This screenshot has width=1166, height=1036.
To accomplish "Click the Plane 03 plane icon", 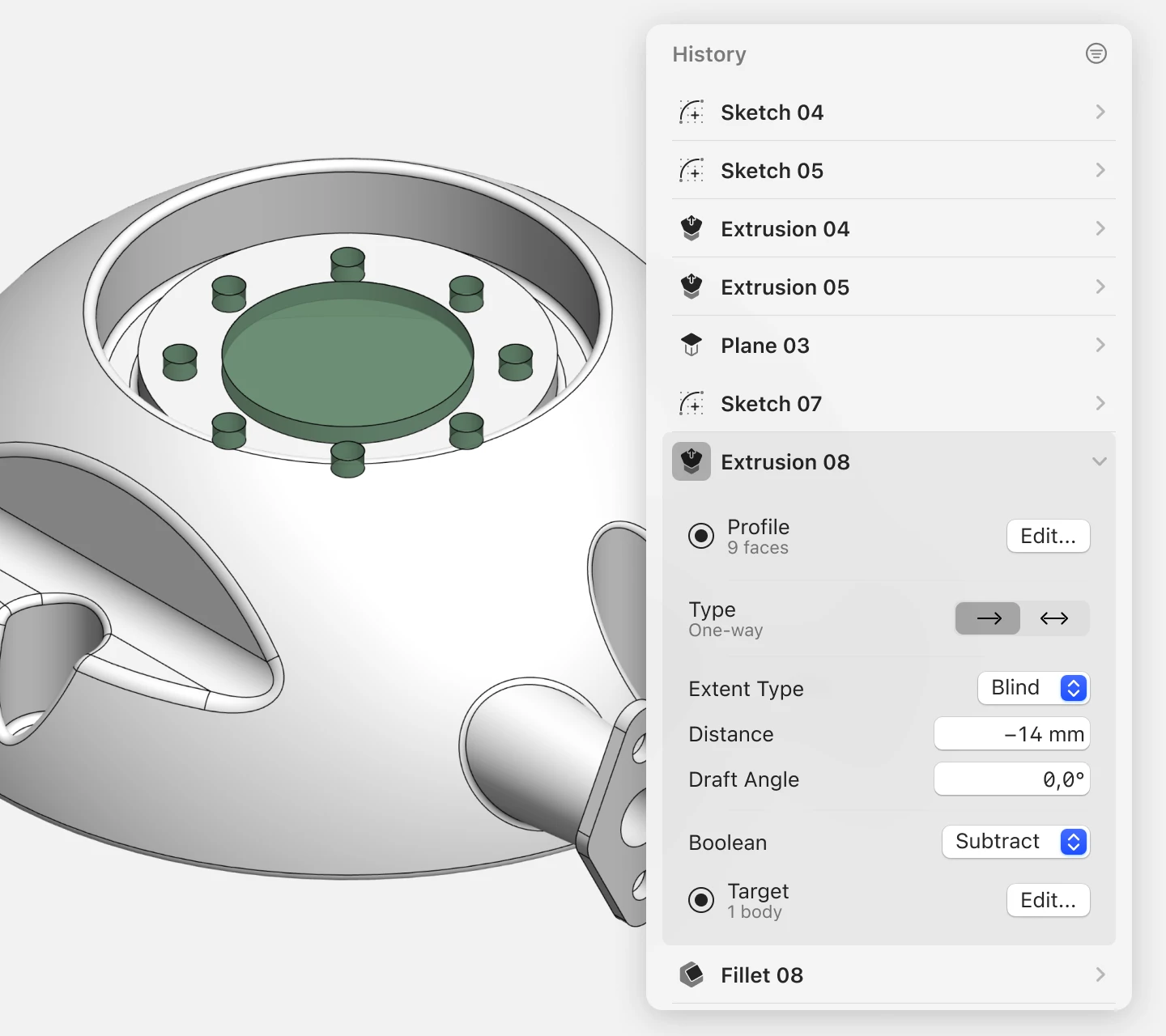I will coord(692,345).
